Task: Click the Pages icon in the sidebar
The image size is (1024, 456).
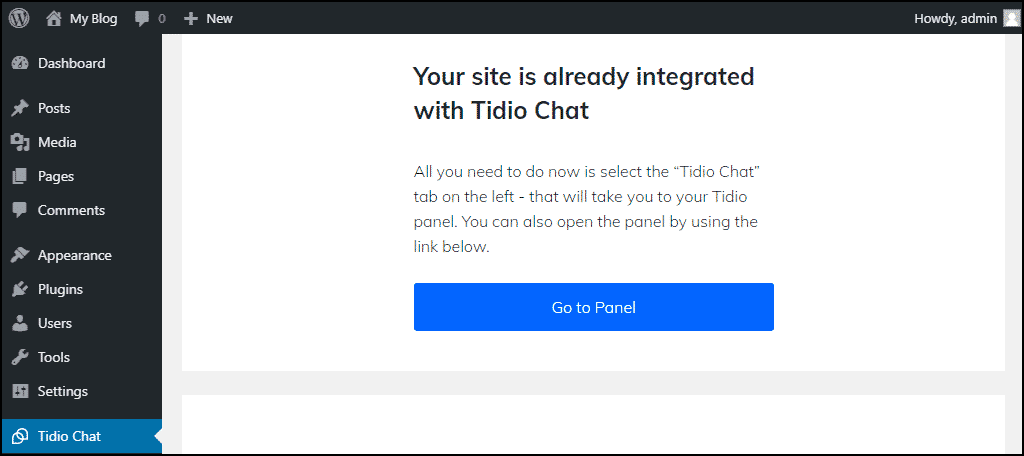Action: tap(20, 176)
